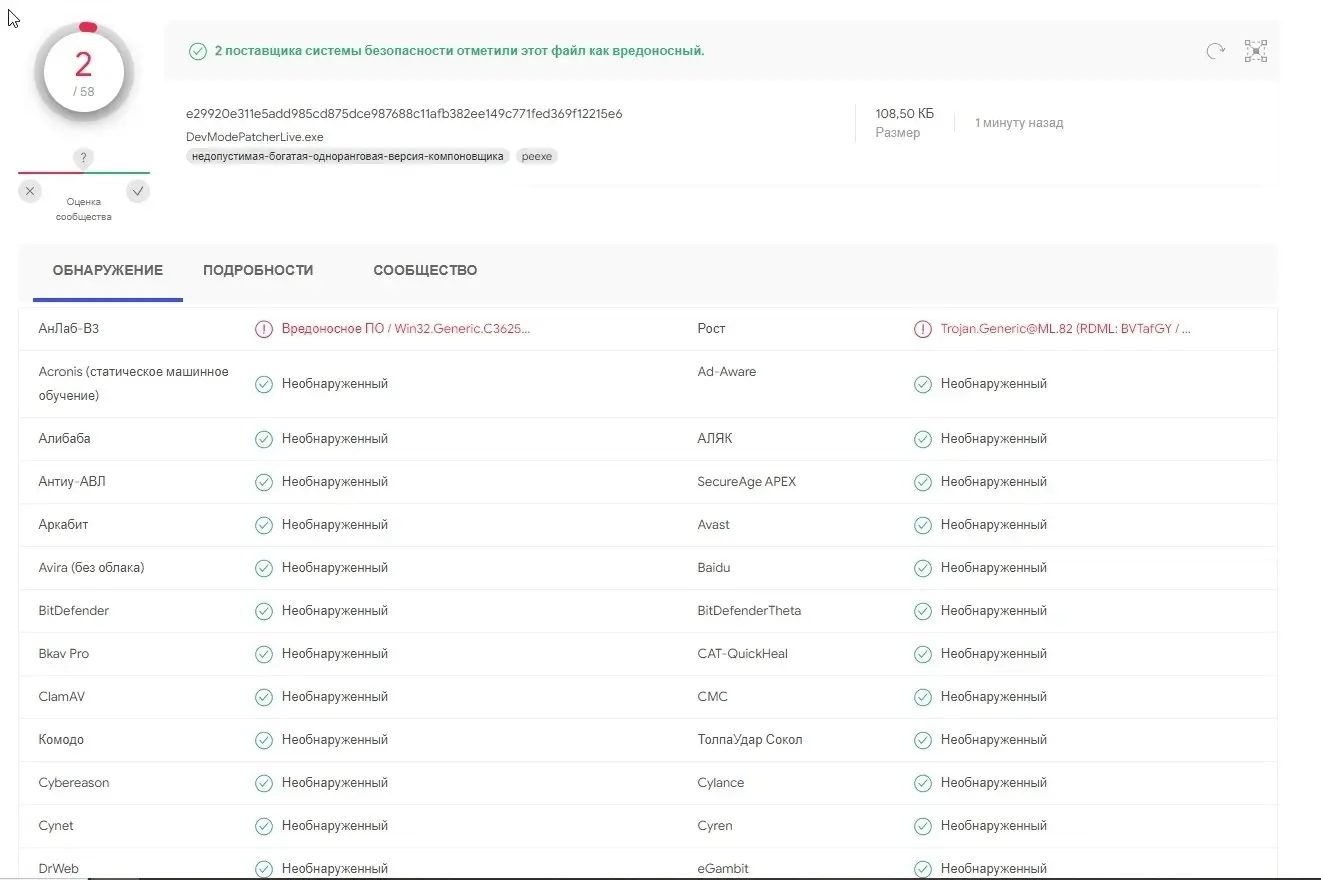Click the banner text about 2 vendors flagging
This screenshot has width=1321, height=880.
pyautogui.click(x=460, y=51)
